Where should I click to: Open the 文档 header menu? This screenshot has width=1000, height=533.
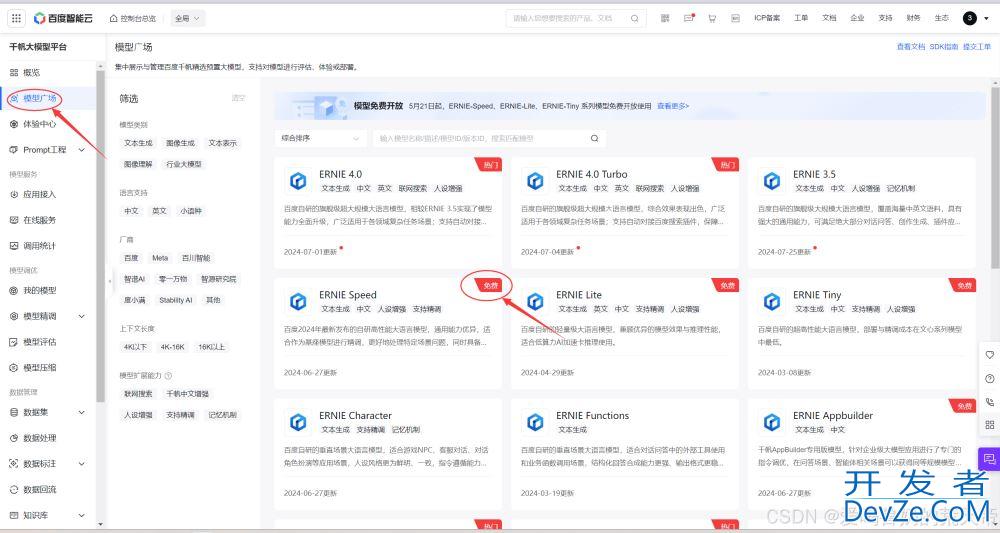coord(829,18)
